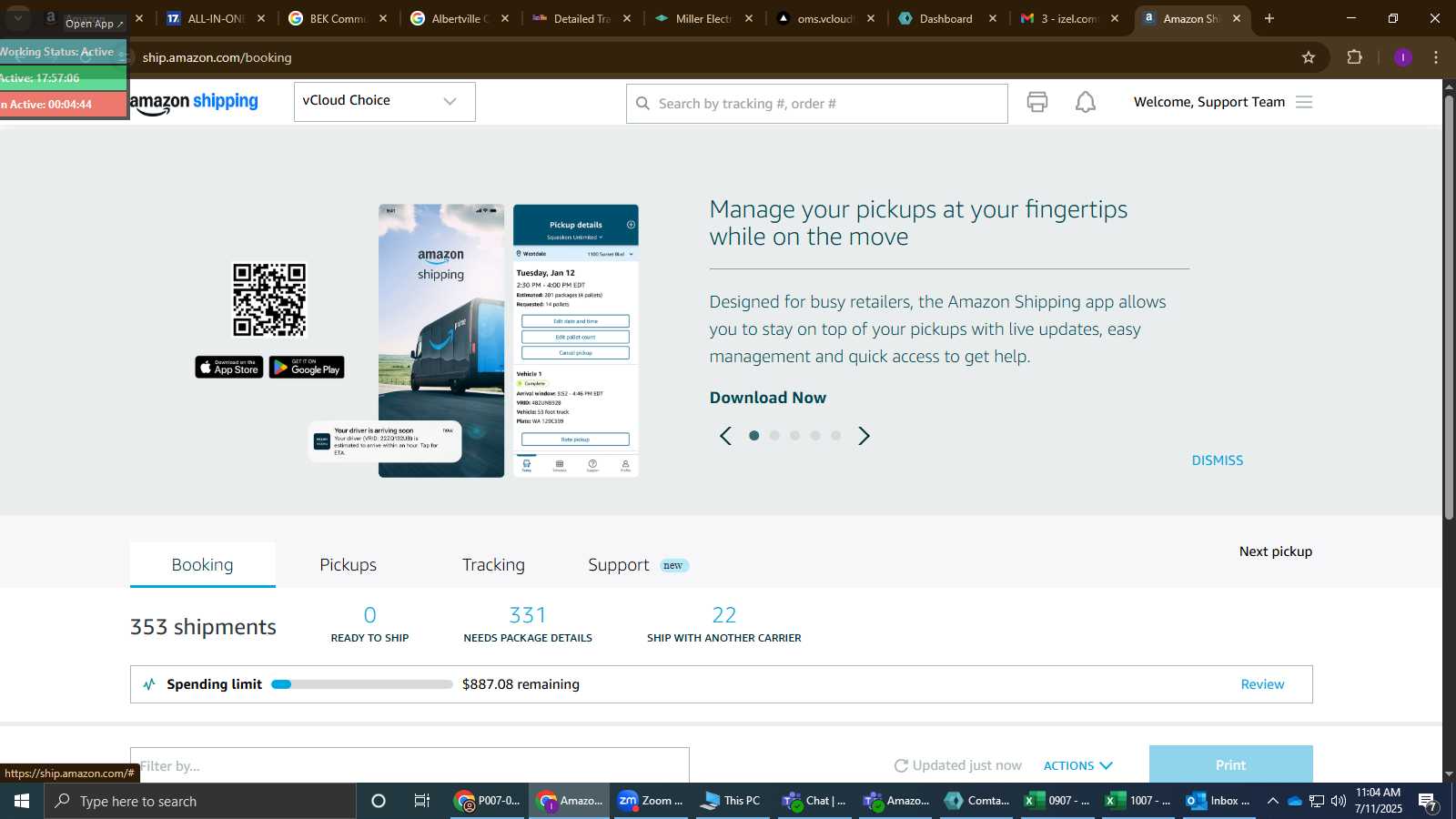This screenshot has width=1456, height=819.
Task: Select the second carousel dot
Action: coord(774,436)
